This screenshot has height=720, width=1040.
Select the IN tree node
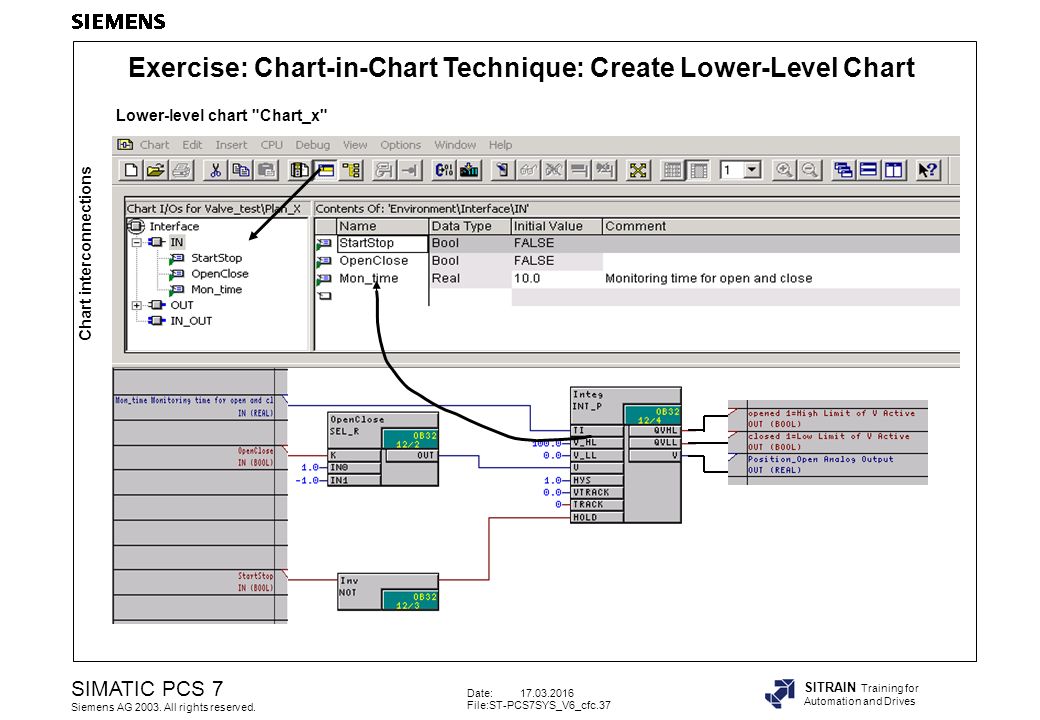[x=176, y=242]
